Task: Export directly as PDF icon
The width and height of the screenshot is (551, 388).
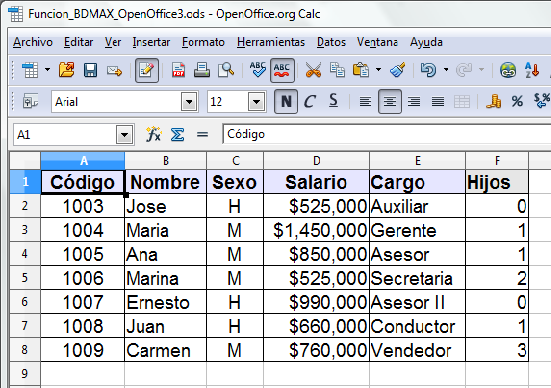Action: click(x=179, y=70)
